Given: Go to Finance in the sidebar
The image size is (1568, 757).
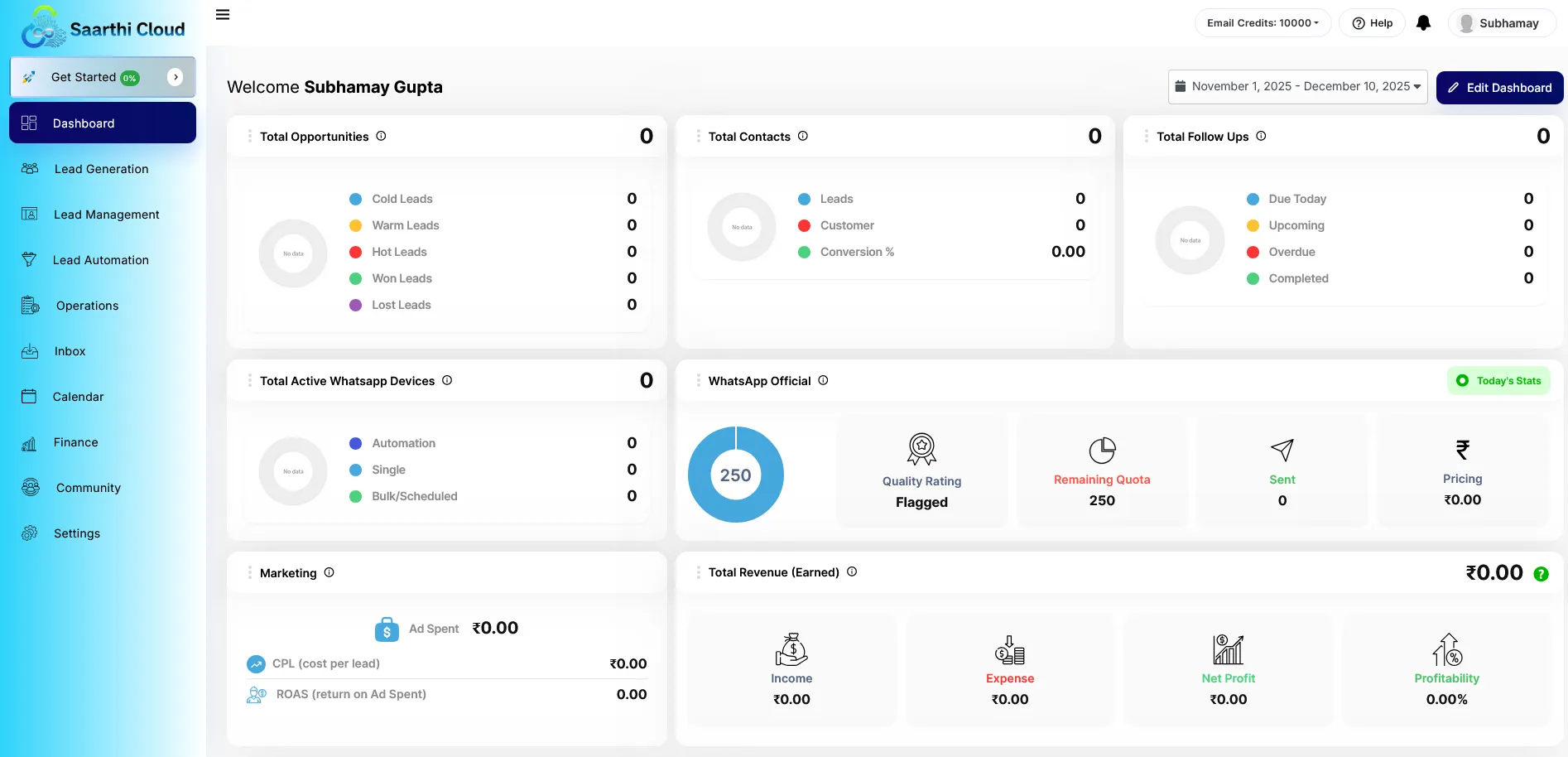Looking at the screenshot, I should pyautogui.click(x=75, y=442).
